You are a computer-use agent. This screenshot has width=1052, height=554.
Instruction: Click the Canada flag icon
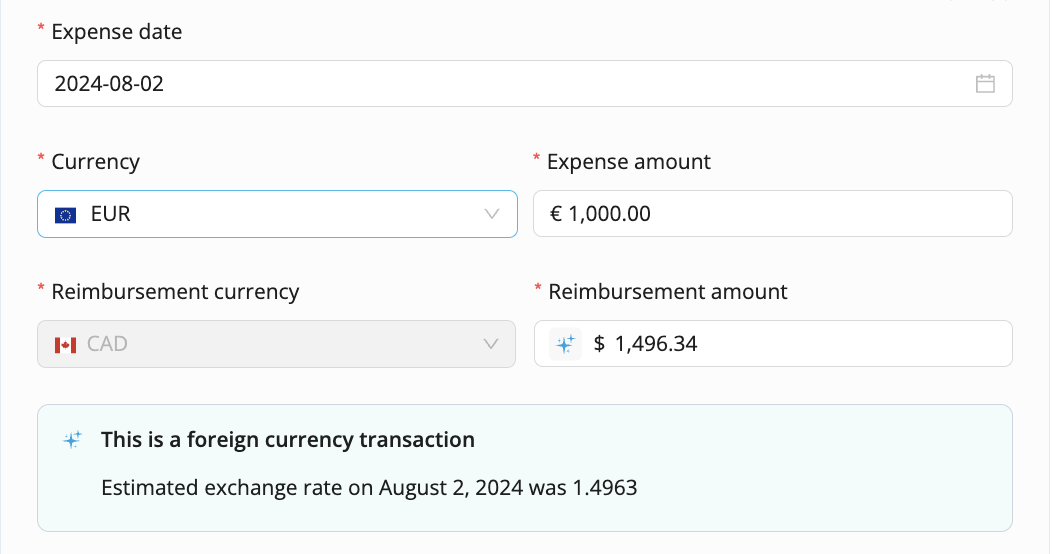(65, 345)
